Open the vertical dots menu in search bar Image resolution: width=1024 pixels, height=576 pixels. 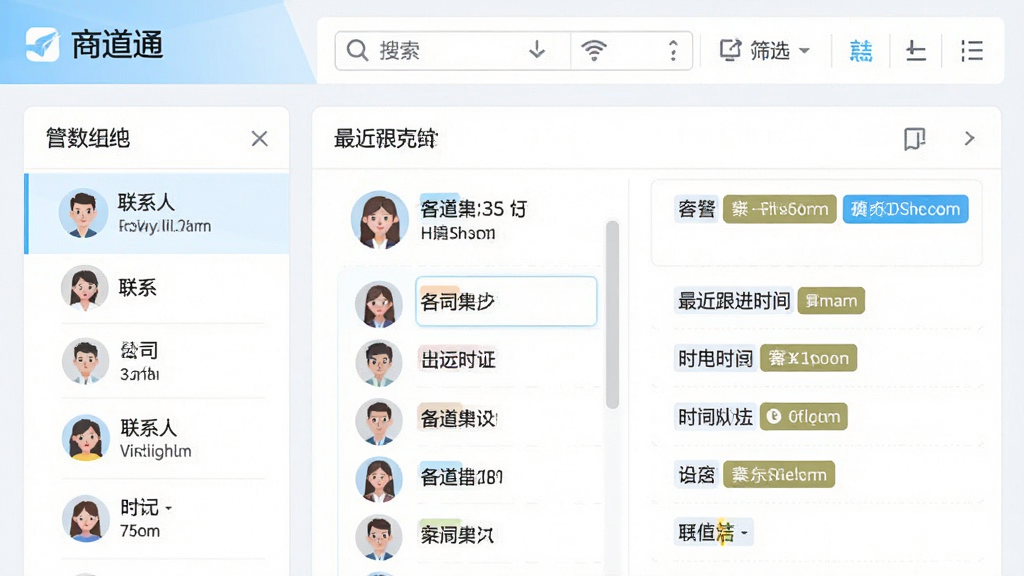[673, 50]
